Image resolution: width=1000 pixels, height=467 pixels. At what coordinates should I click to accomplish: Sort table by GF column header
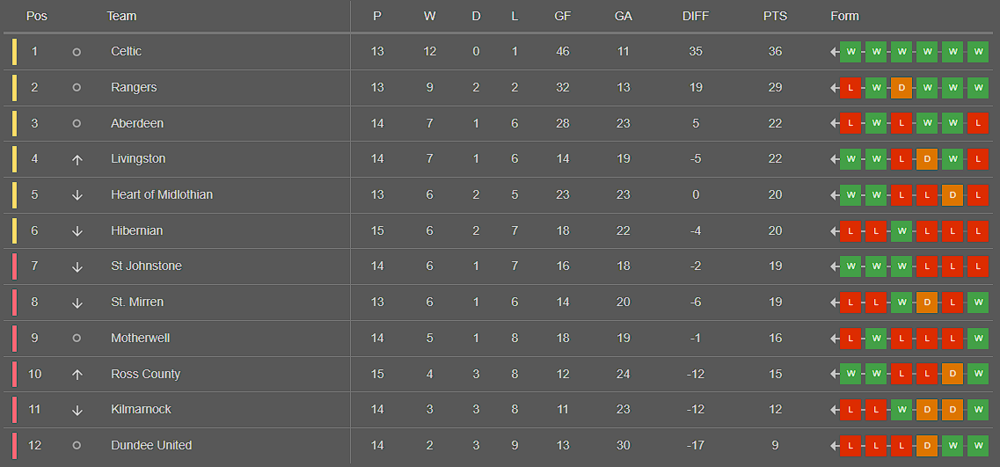[x=562, y=16]
